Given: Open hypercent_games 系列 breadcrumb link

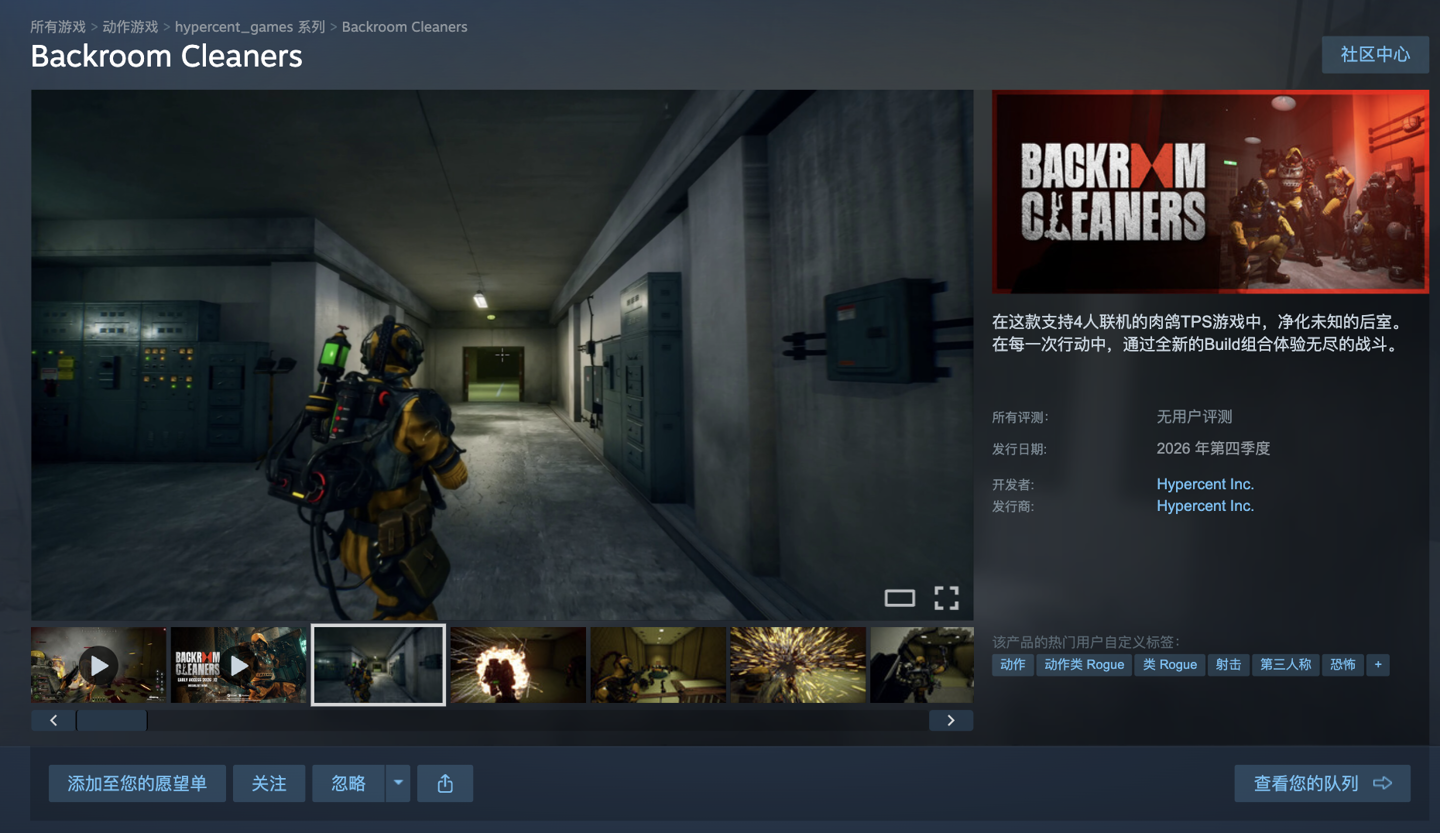Looking at the screenshot, I should tap(250, 27).
